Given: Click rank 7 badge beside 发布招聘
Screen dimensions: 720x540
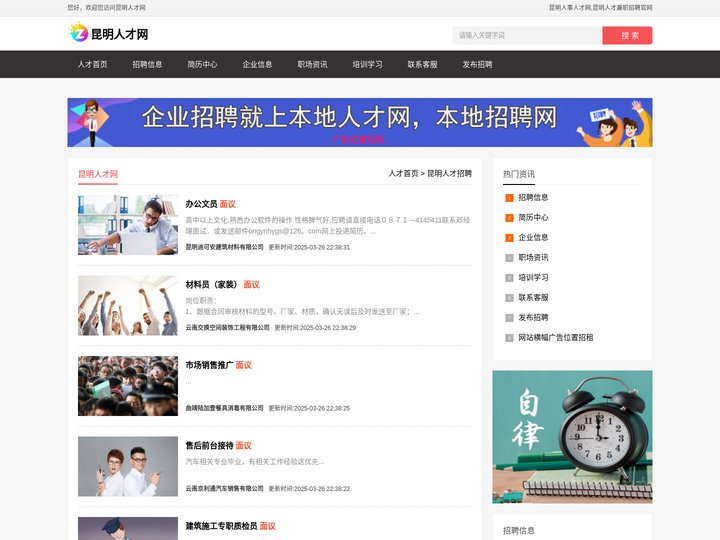Looking at the screenshot, I should tap(509, 318).
